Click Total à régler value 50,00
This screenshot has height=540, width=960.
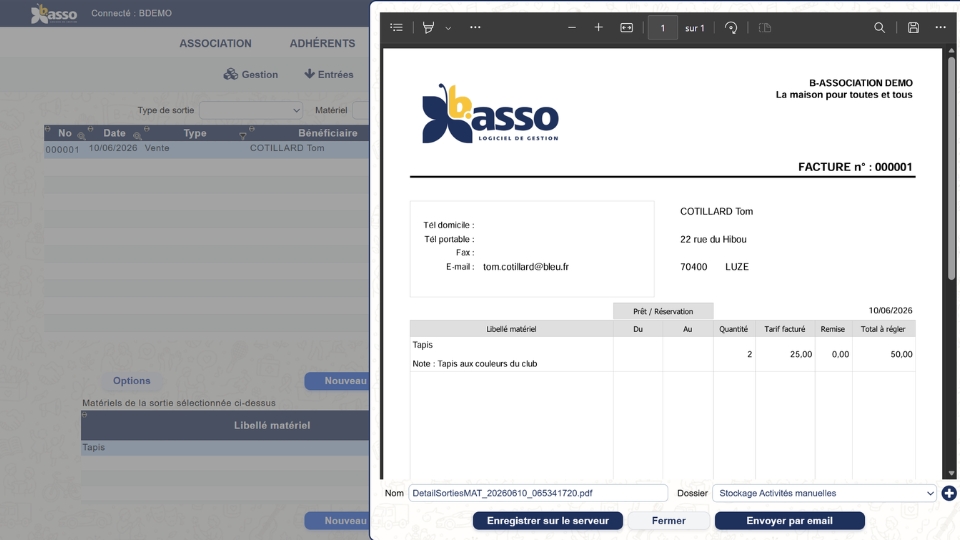coord(901,354)
